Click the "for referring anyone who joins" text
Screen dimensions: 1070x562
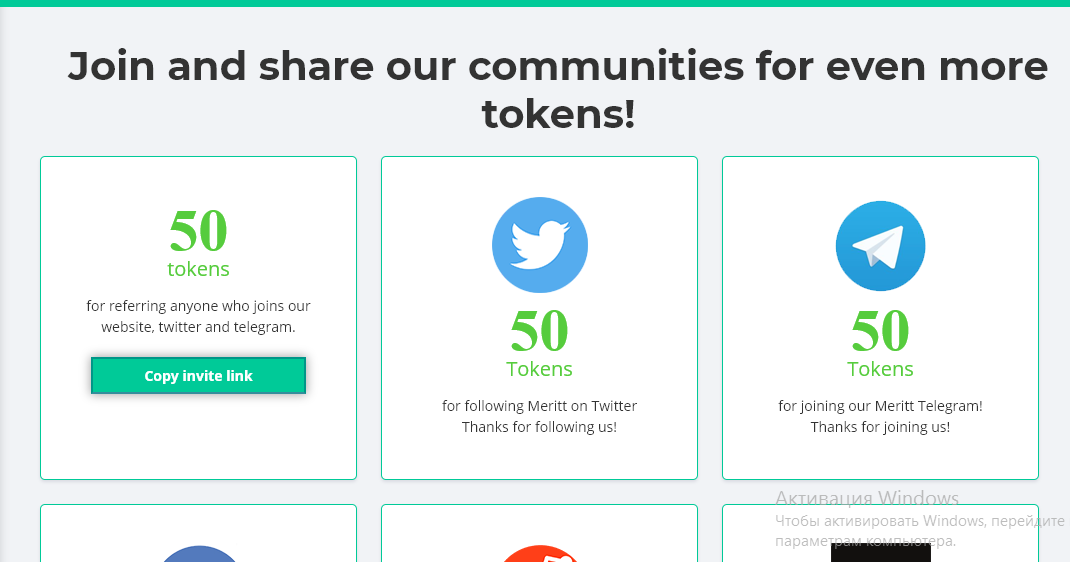(198, 306)
